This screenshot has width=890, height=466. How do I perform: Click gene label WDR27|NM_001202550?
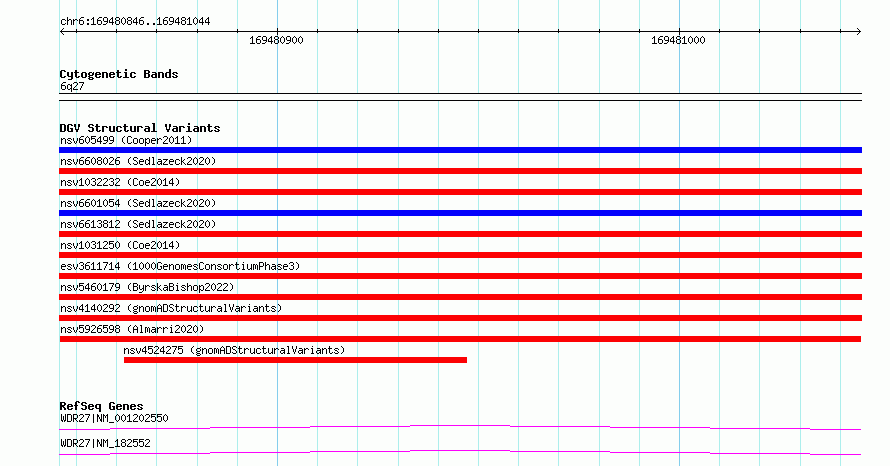click(x=114, y=418)
